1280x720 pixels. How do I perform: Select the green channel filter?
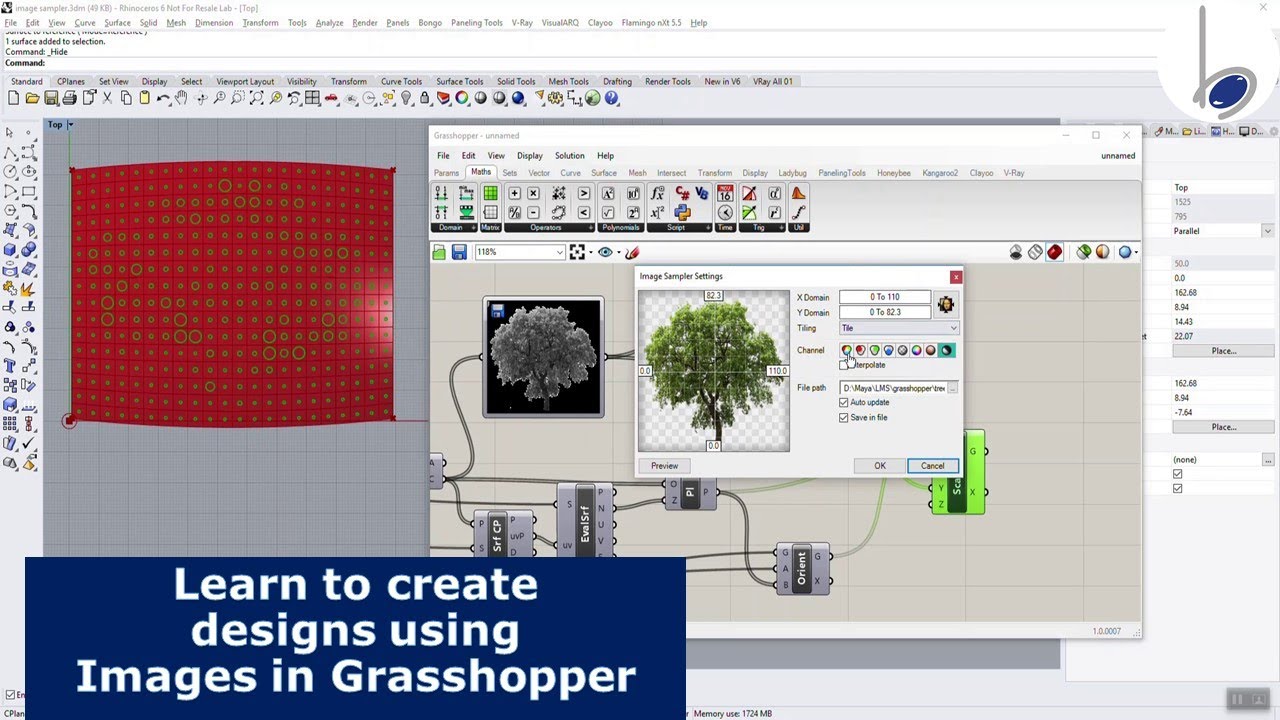(x=875, y=350)
